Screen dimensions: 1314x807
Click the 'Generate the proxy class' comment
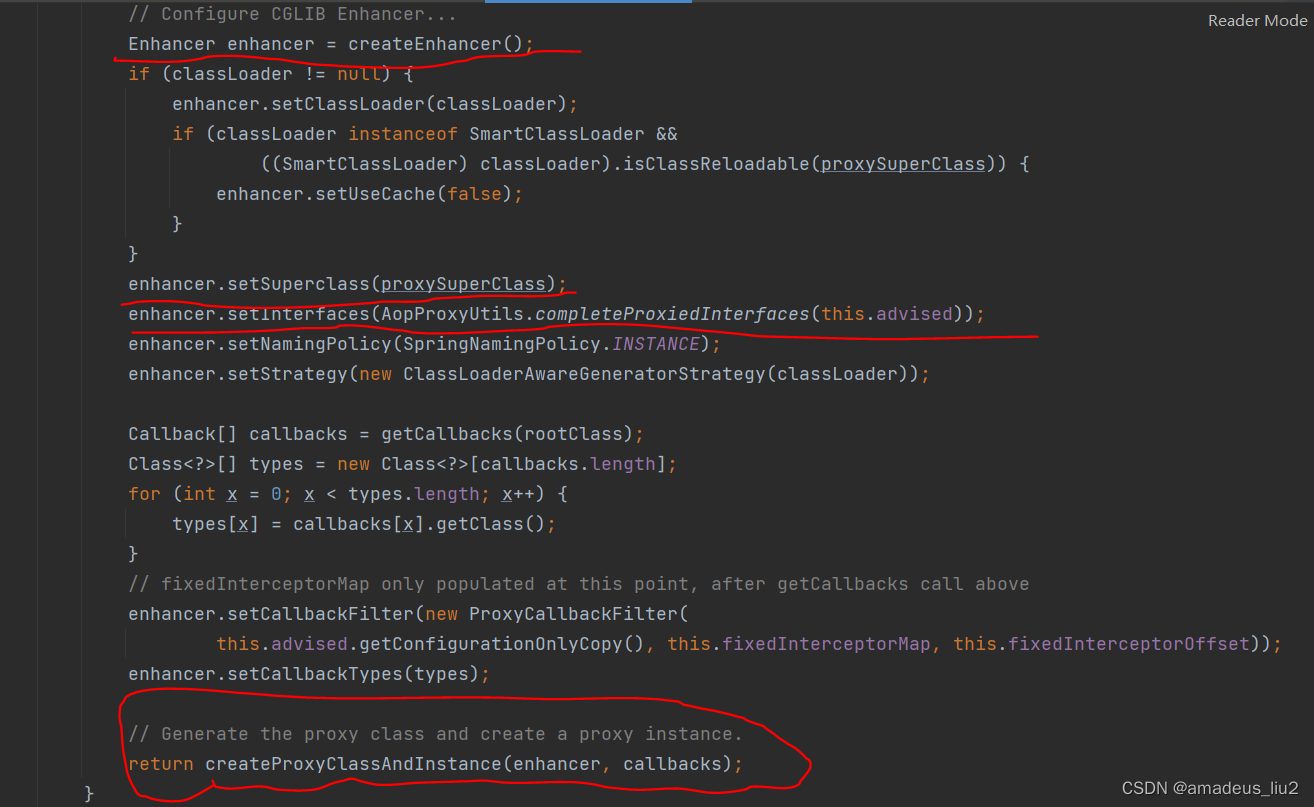coord(436,734)
